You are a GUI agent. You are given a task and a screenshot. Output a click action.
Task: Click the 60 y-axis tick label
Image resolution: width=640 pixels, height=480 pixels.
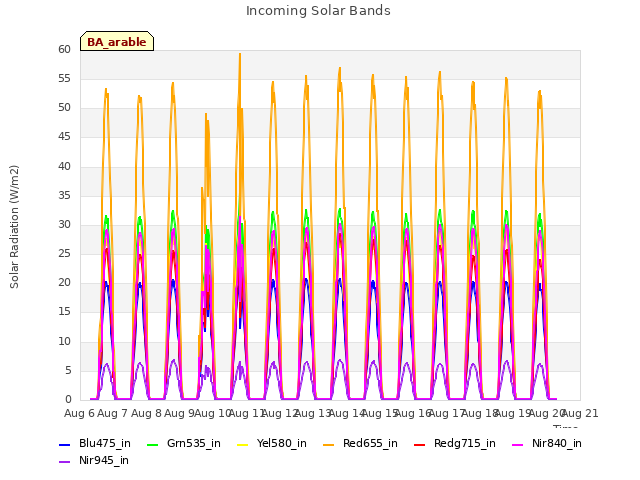pyautogui.click(x=64, y=50)
